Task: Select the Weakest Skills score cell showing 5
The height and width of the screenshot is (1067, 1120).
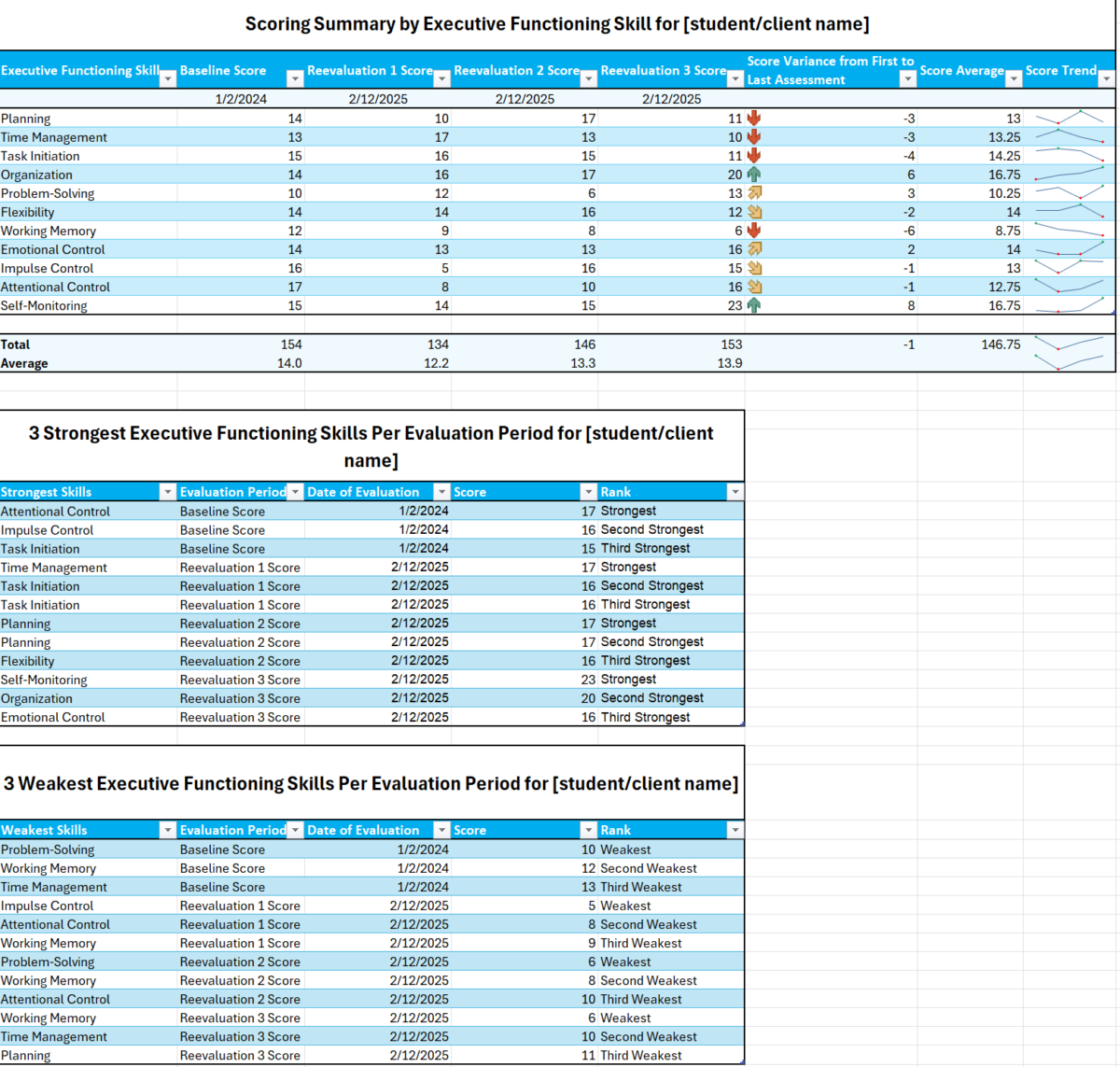Action: [x=525, y=906]
